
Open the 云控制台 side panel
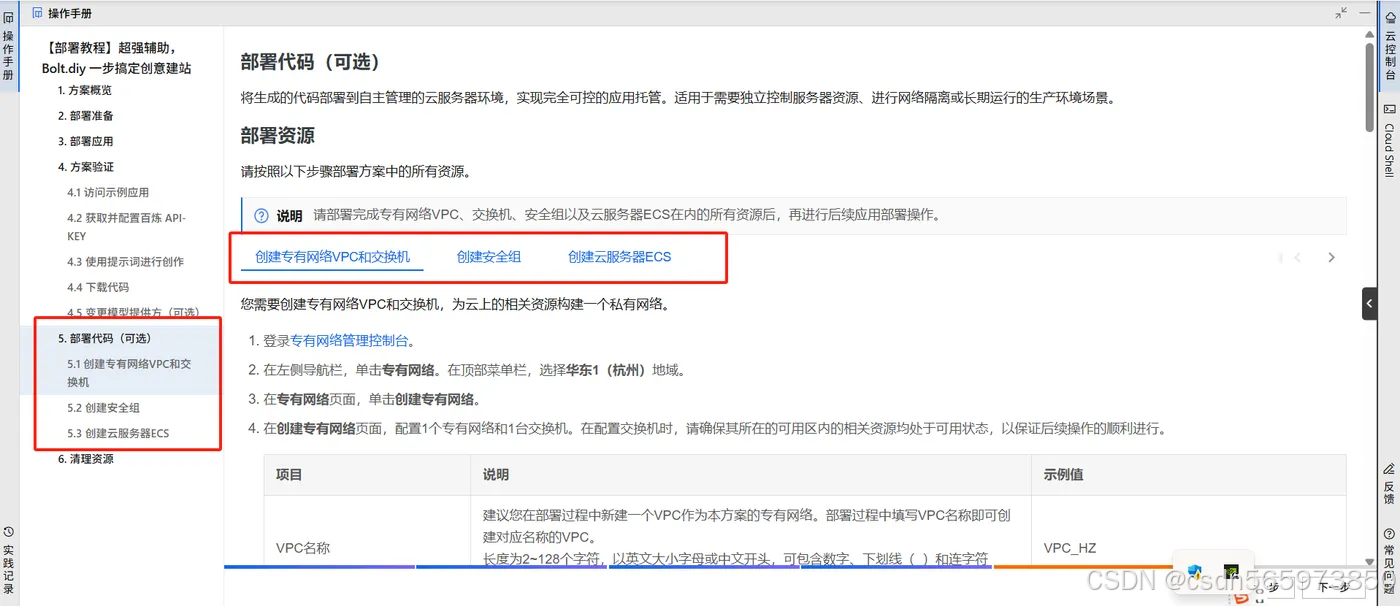1390,45
